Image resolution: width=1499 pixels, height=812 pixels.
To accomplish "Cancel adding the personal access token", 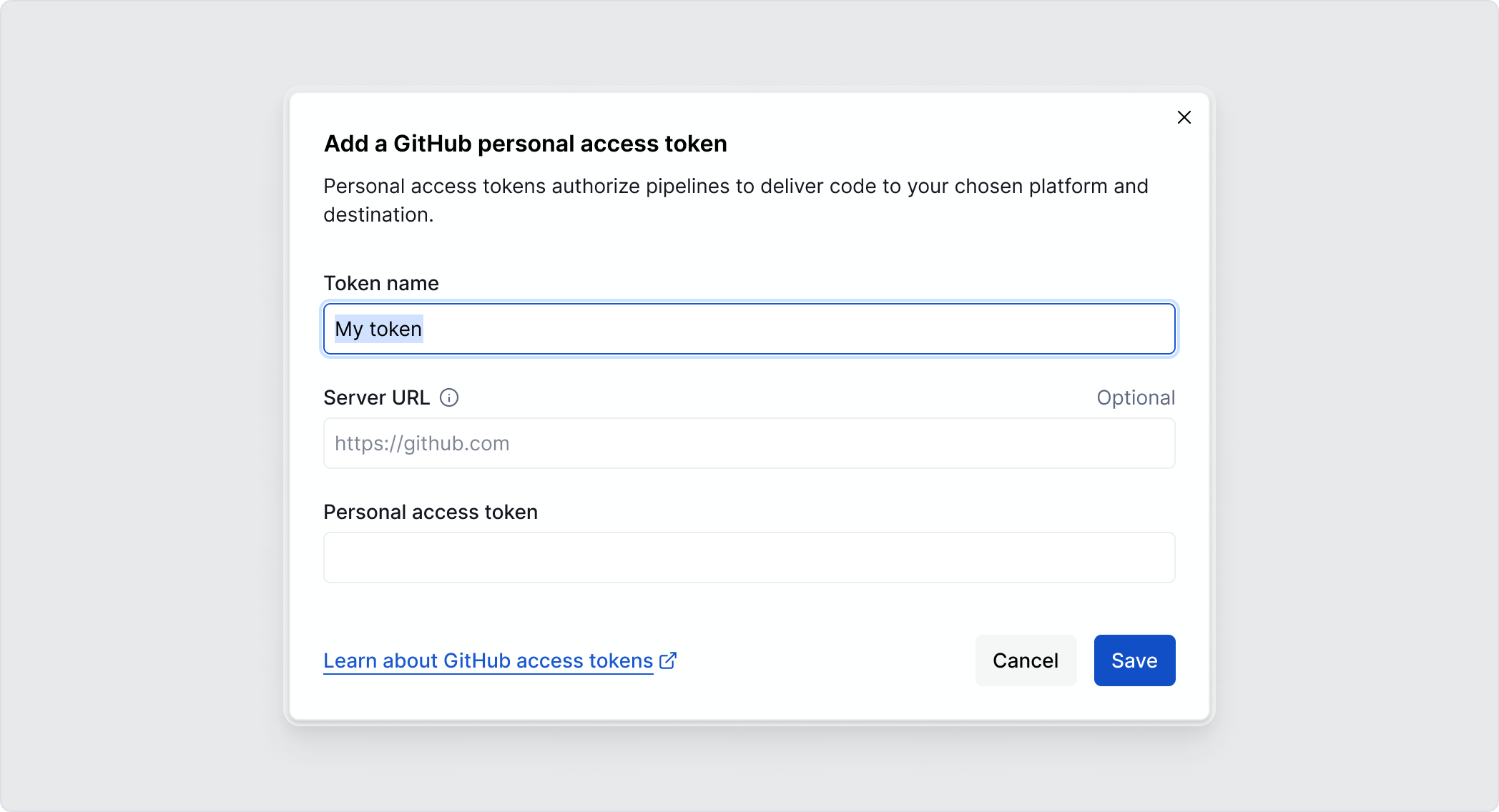I will click(1026, 660).
